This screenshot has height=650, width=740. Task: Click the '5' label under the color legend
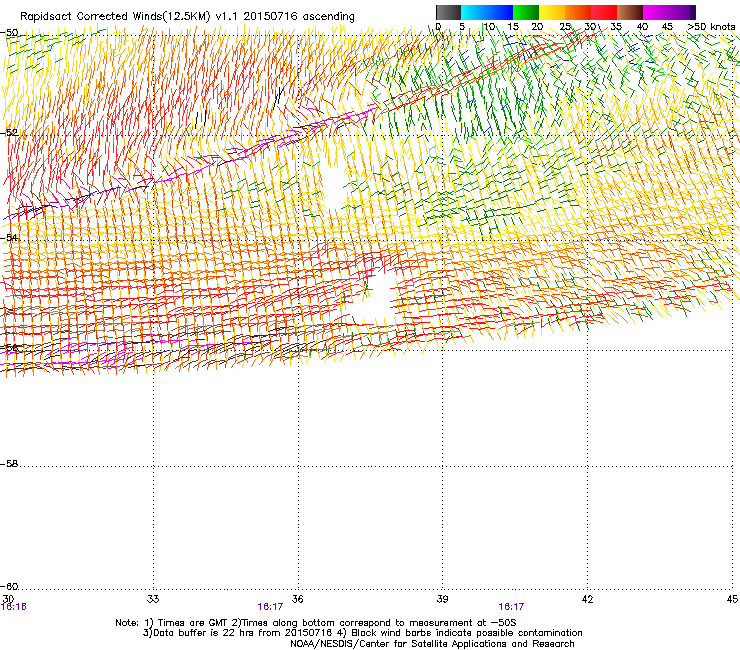(x=462, y=27)
